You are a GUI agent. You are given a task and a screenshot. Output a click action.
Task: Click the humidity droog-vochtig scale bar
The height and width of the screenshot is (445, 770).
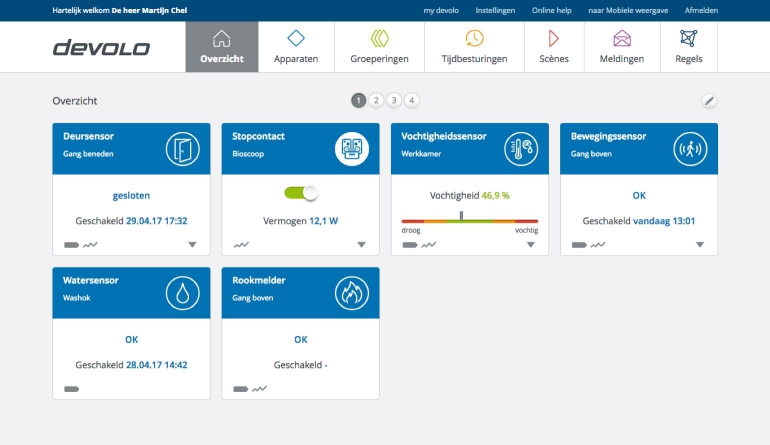click(469, 221)
